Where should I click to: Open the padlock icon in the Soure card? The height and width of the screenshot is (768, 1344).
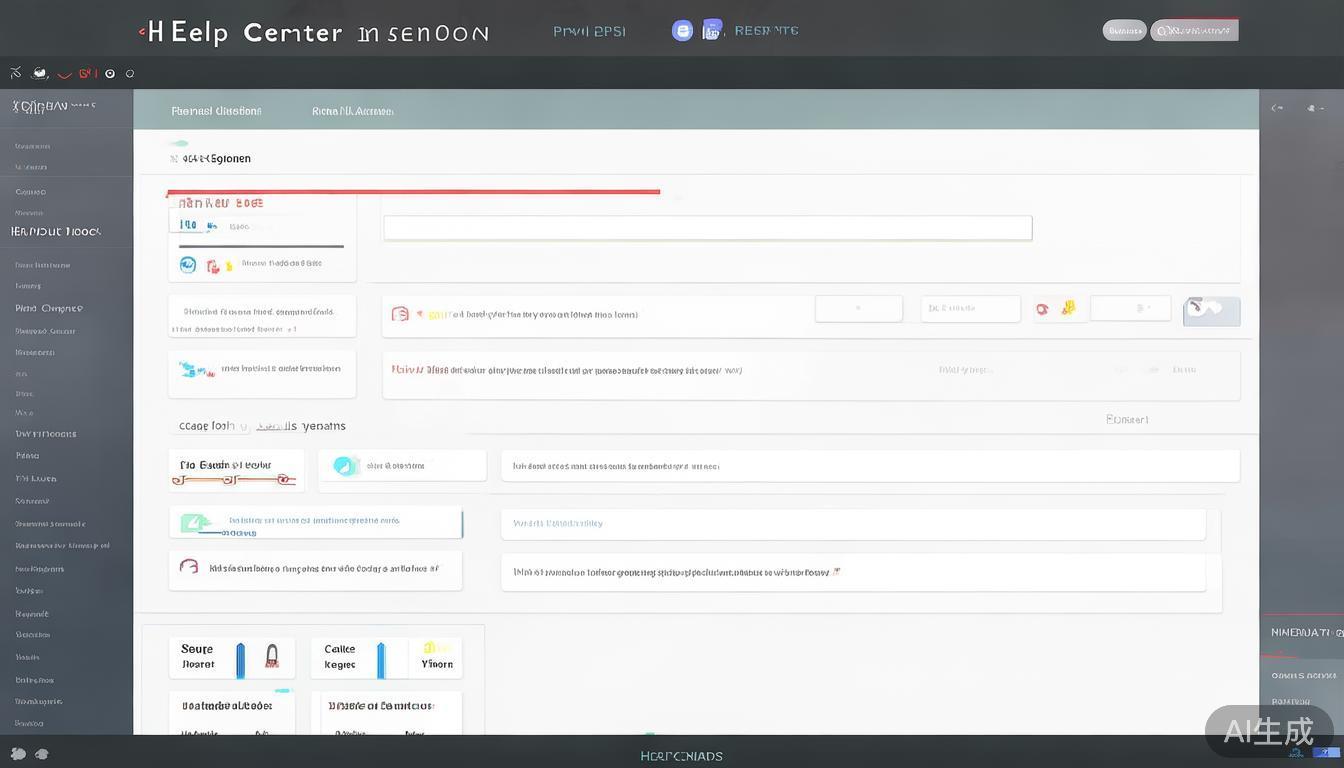[x=272, y=655]
